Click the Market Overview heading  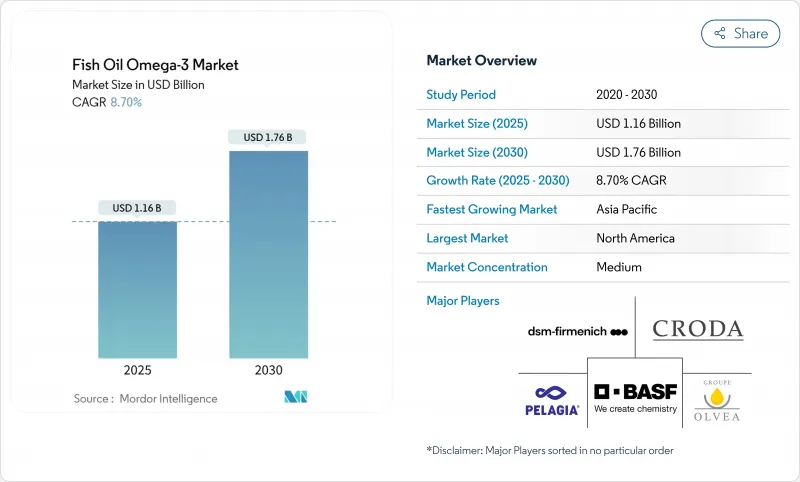(x=481, y=61)
